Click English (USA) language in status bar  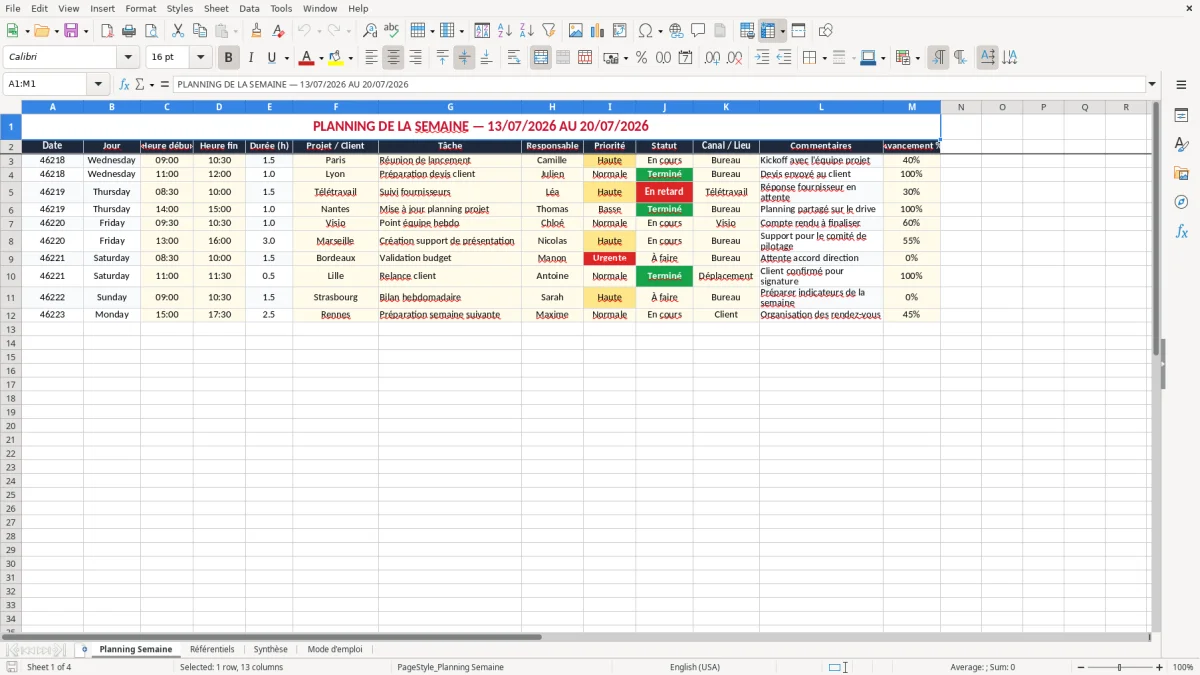click(695, 667)
